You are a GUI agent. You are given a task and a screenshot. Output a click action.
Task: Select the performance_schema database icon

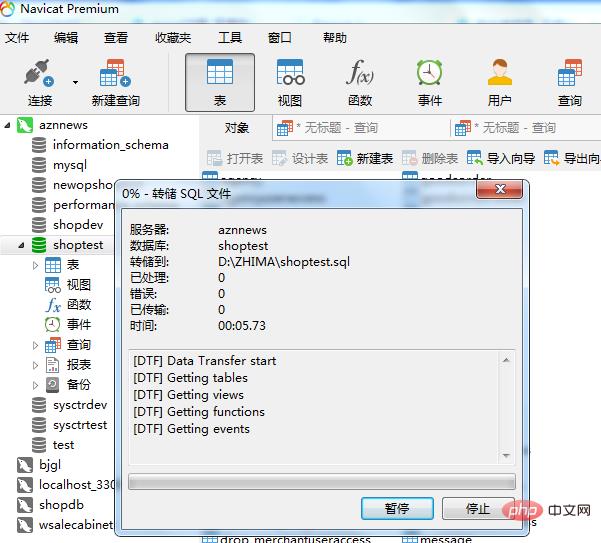click(x=39, y=205)
